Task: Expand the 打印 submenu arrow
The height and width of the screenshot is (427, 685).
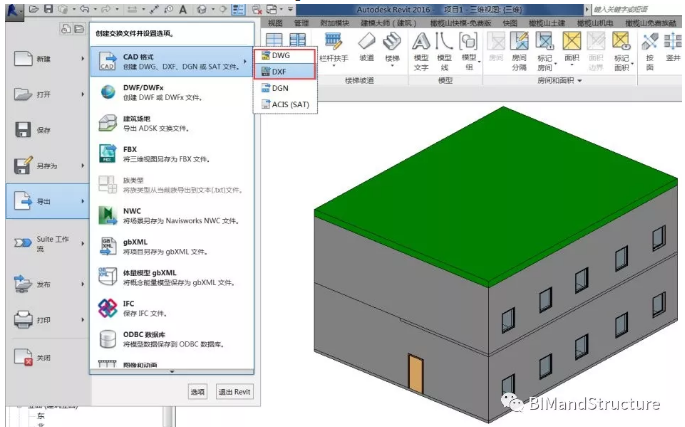Action: click(x=83, y=320)
